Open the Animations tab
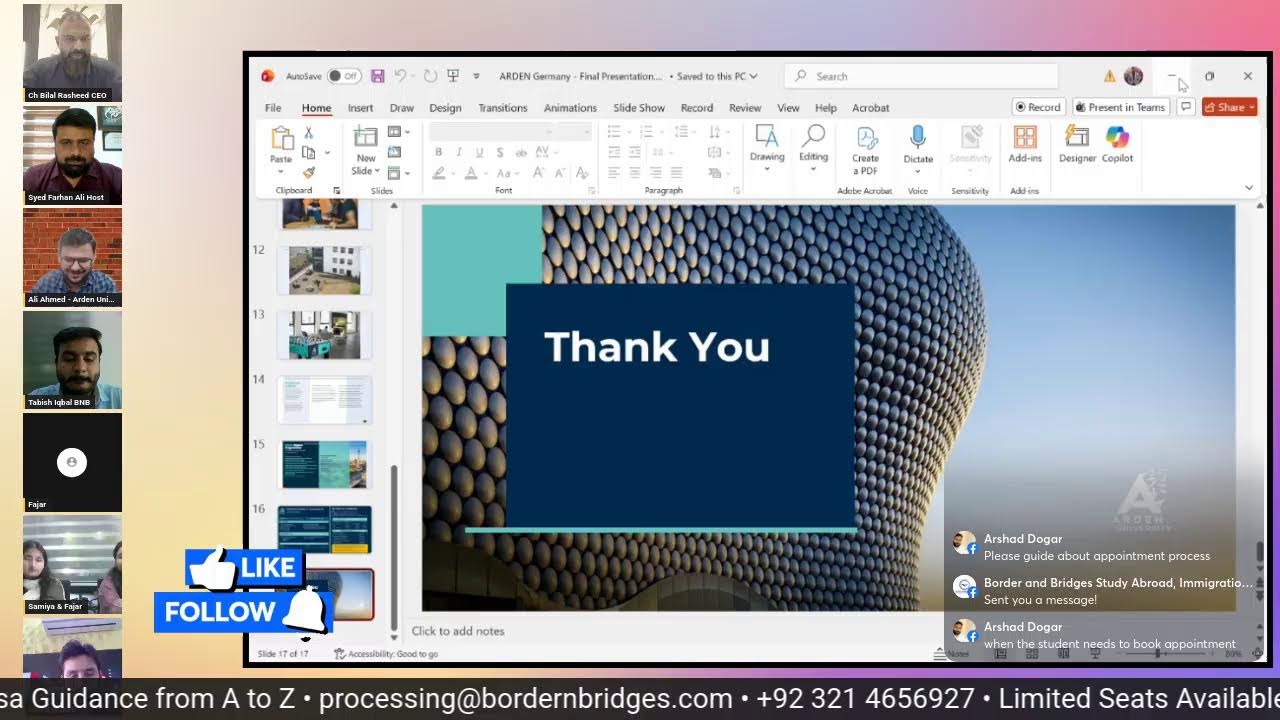 tap(570, 108)
